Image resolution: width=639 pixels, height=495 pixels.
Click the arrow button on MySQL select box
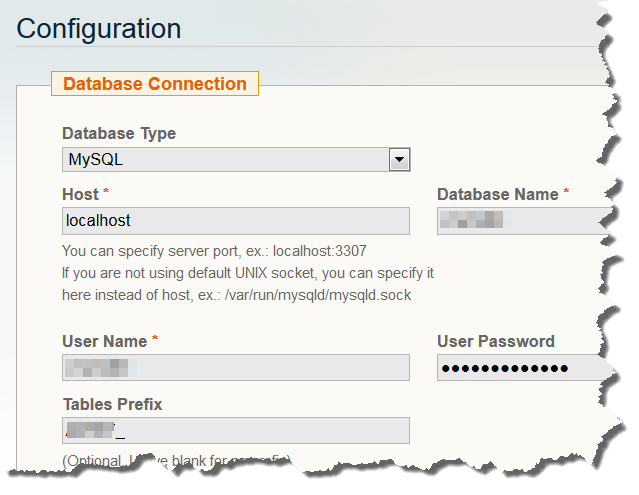tap(399, 159)
